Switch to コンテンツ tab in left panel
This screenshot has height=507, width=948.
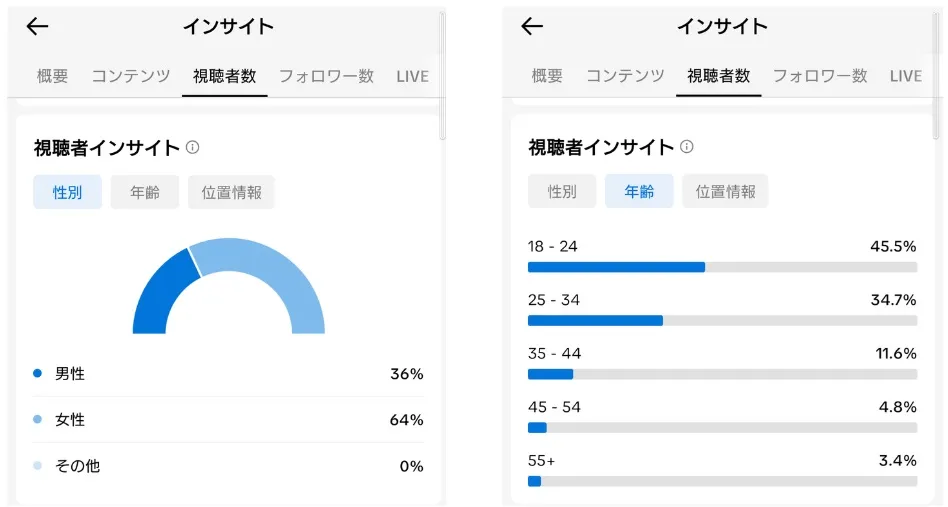pyautogui.click(x=131, y=76)
